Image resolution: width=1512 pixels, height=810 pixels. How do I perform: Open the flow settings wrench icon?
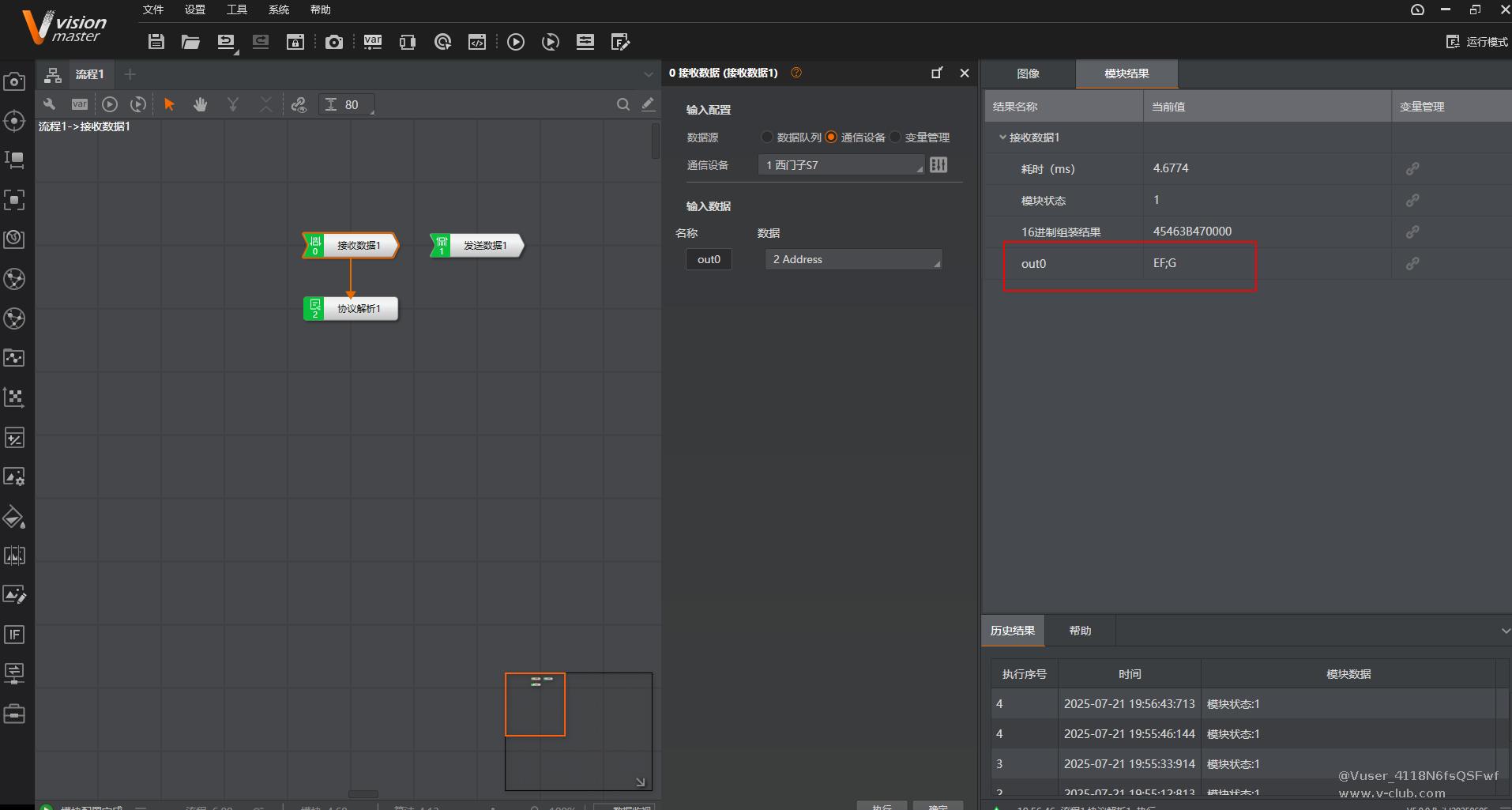49,104
